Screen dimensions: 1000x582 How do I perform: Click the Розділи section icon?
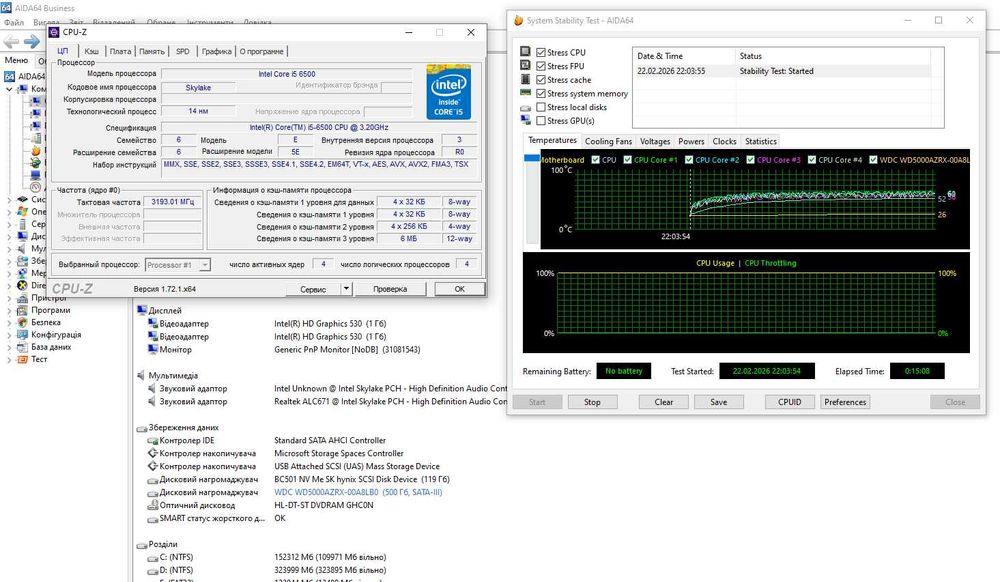coord(142,544)
